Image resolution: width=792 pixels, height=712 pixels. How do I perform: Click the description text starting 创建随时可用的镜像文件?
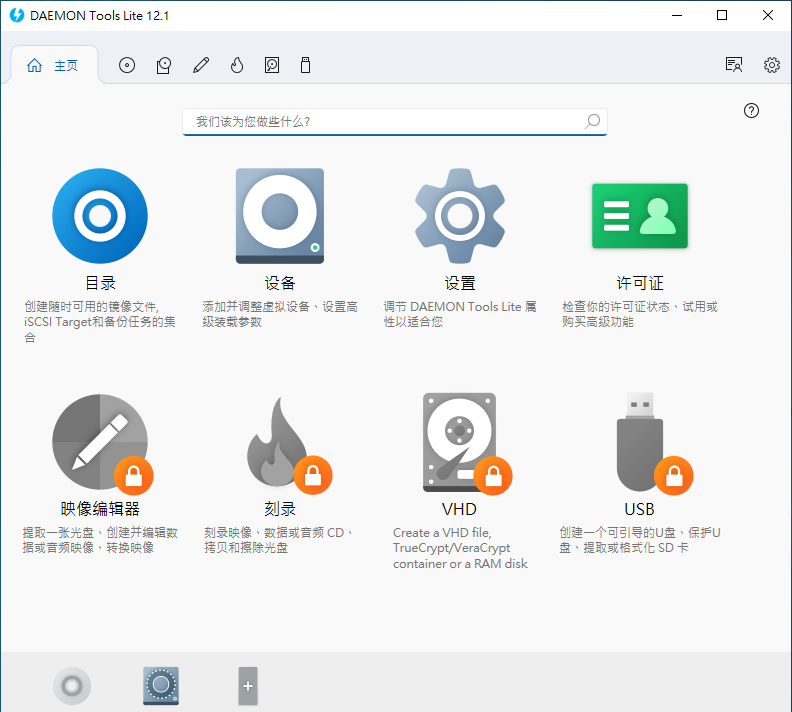(100, 322)
